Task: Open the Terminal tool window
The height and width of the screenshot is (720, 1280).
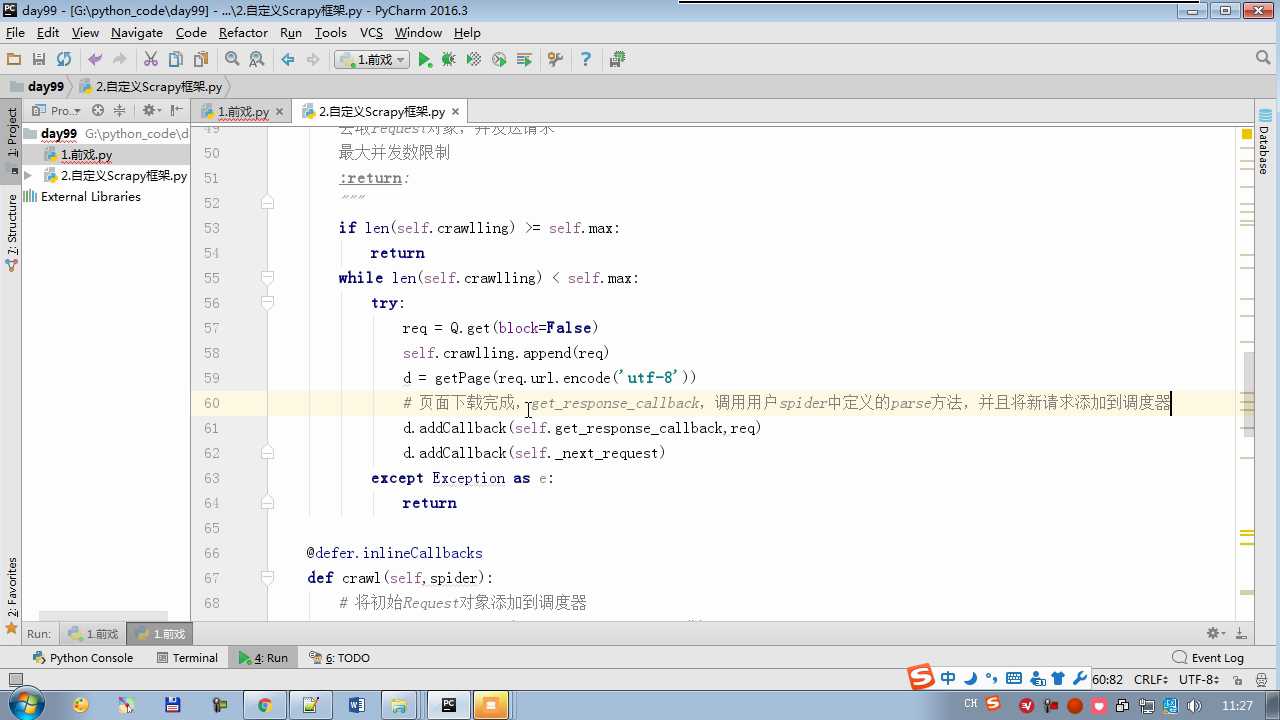Action: 186,657
